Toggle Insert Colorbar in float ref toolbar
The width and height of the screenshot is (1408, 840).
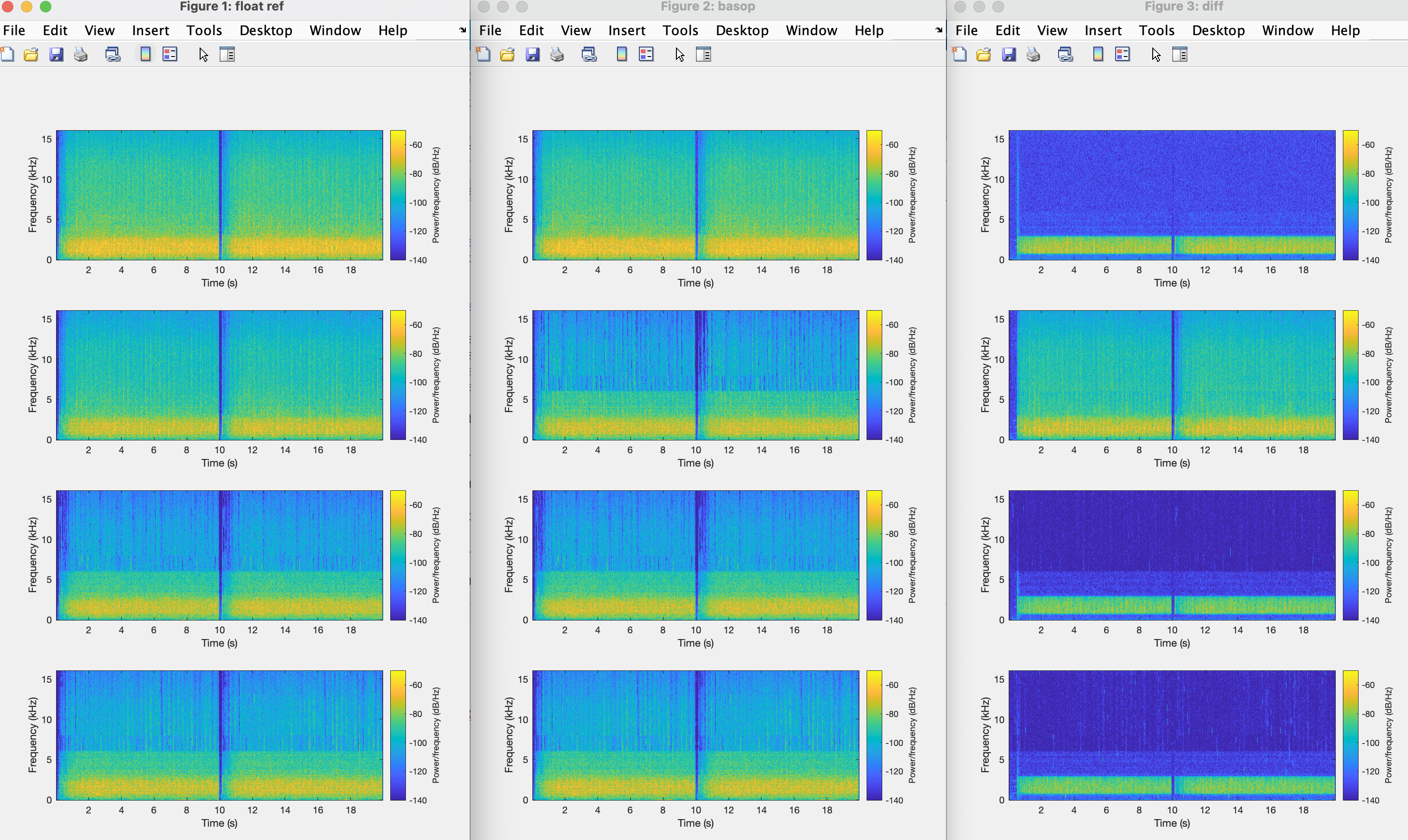coord(145,54)
